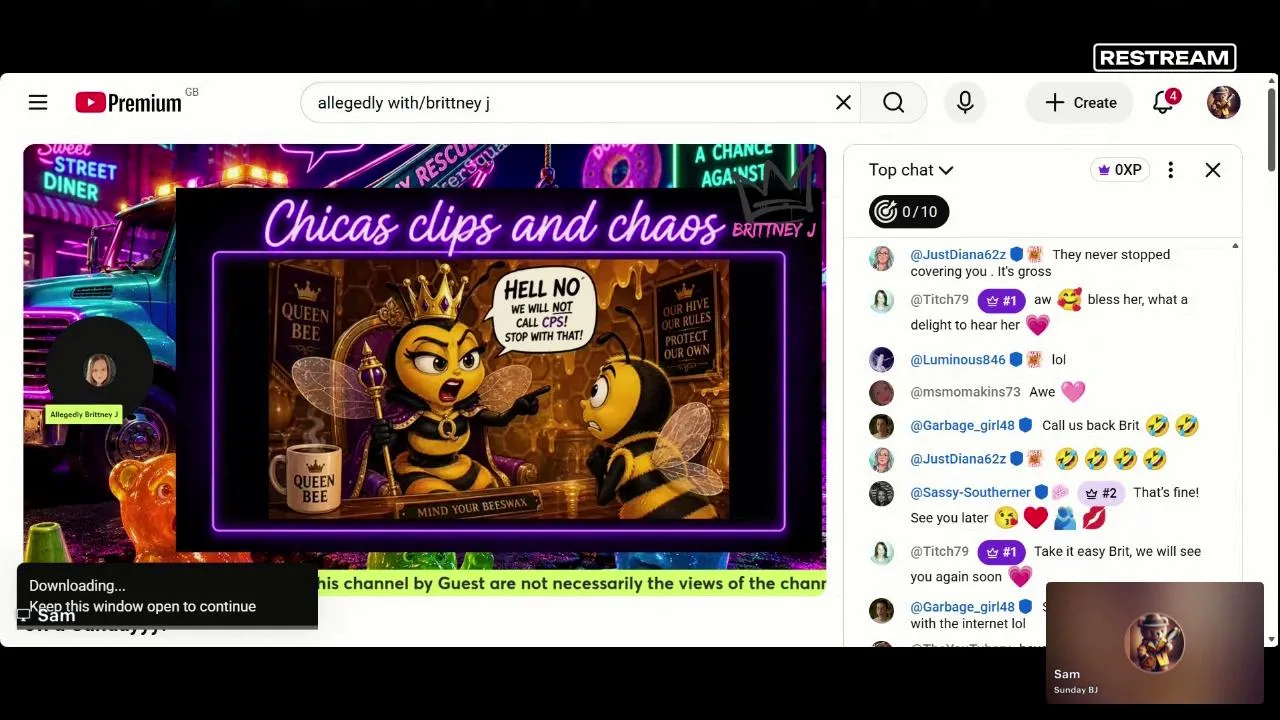Click the chat text 'They never stopped covering you'
The height and width of the screenshot is (720, 1280).
(x=1040, y=263)
